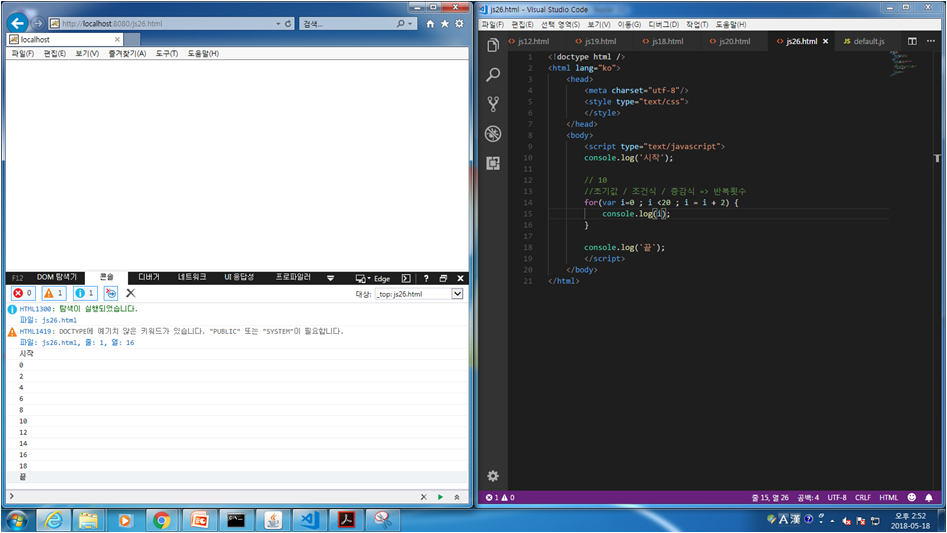Click line 15 column 26 indicator

point(770,497)
